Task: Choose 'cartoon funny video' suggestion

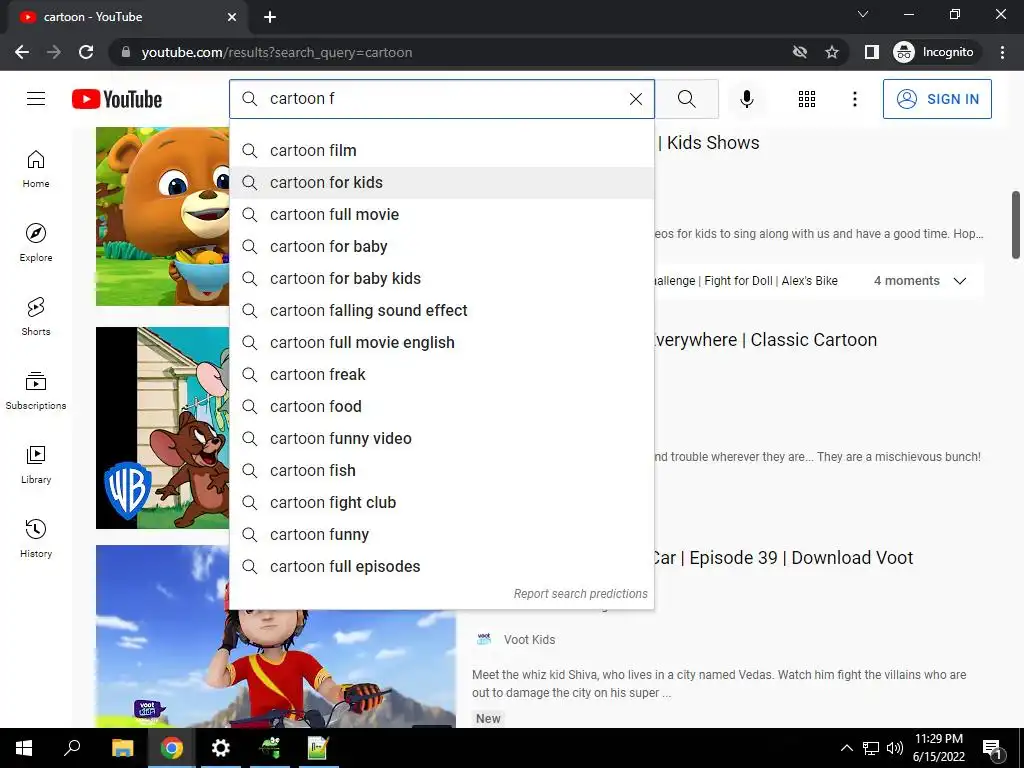Action: (x=441, y=439)
